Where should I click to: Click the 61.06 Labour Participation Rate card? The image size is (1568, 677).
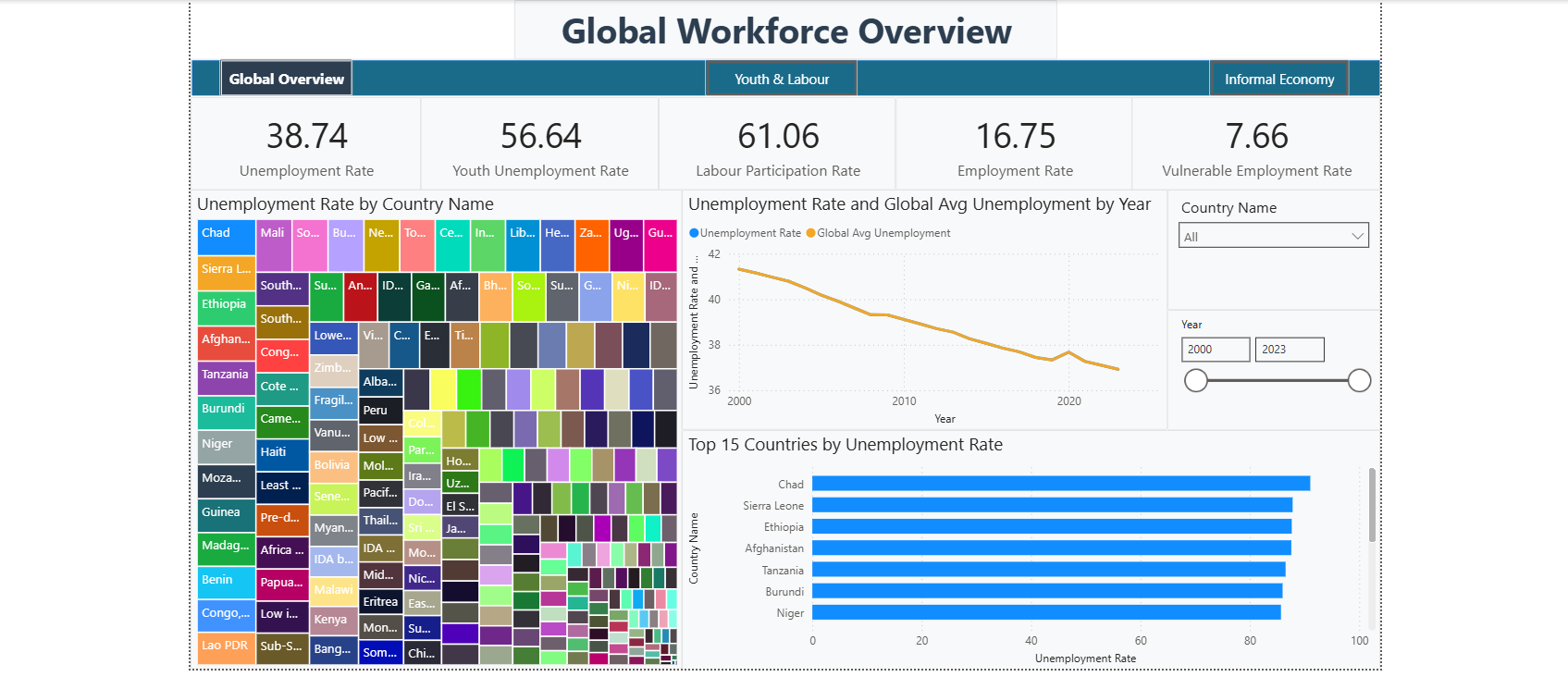coord(778,146)
